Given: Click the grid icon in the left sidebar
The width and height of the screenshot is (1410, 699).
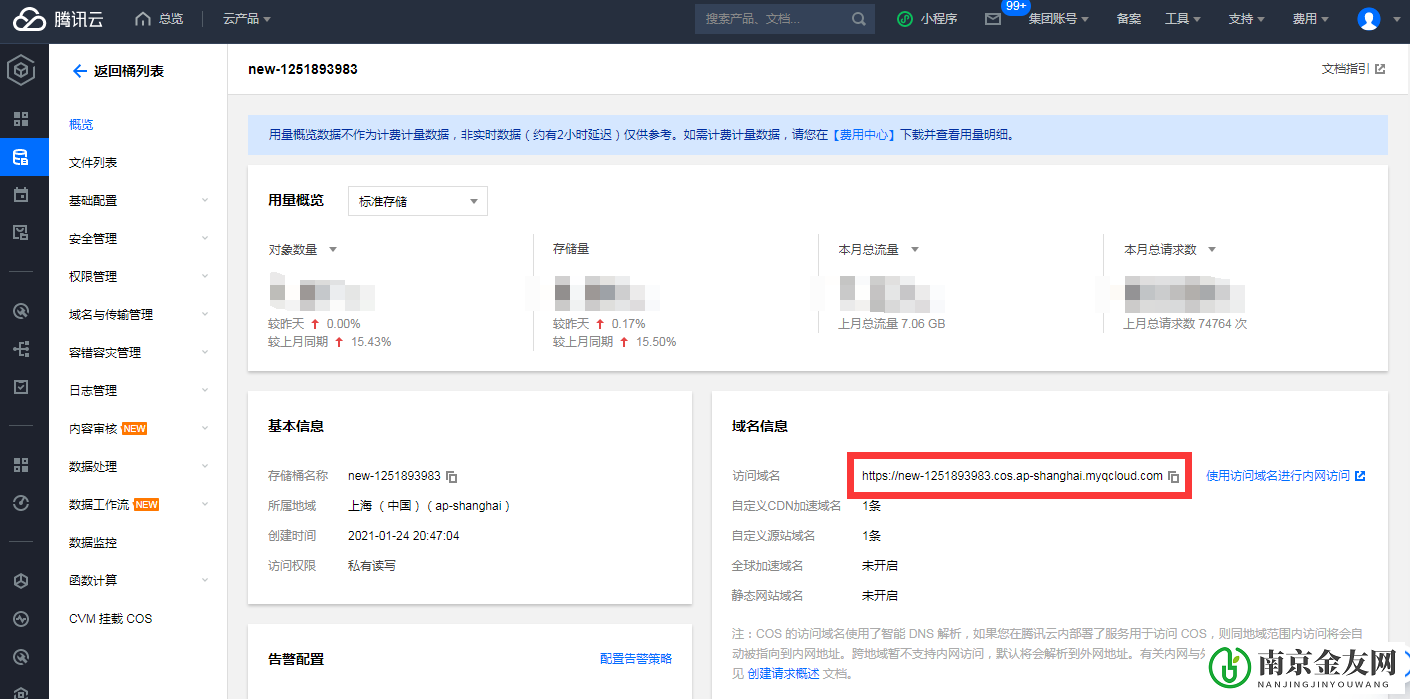Looking at the screenshot, I should click(23, 119).
